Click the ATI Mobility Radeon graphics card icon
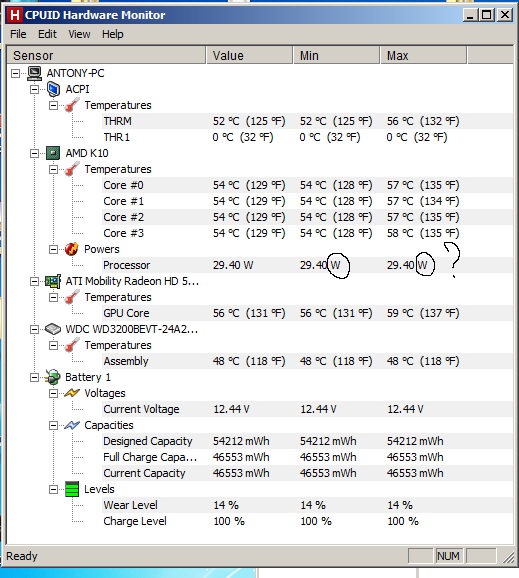 [x=53, y=281]
